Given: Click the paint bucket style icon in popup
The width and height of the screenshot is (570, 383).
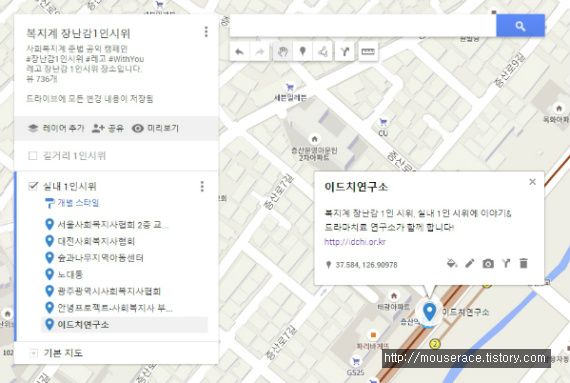Looking at the screenshot, I should [451, 263].
